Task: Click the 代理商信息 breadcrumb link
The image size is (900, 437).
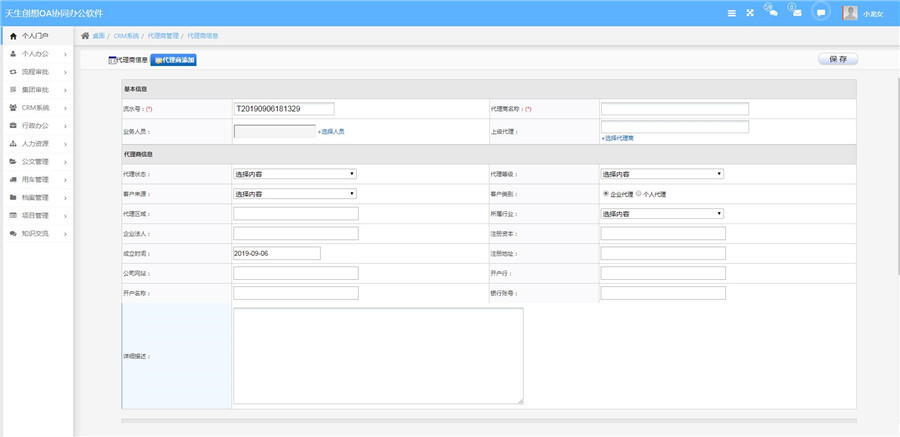Action: (x=203, y=36)
